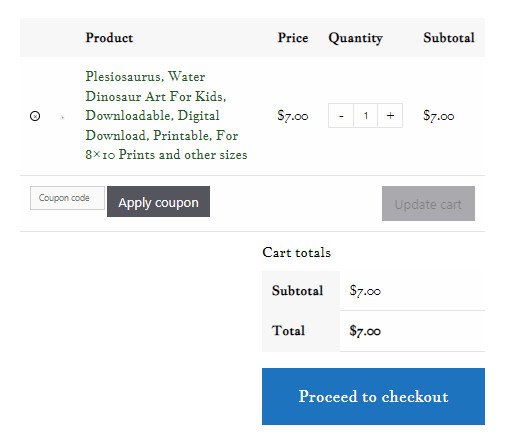Click the Cart totals heading

[x=297, y=253]
